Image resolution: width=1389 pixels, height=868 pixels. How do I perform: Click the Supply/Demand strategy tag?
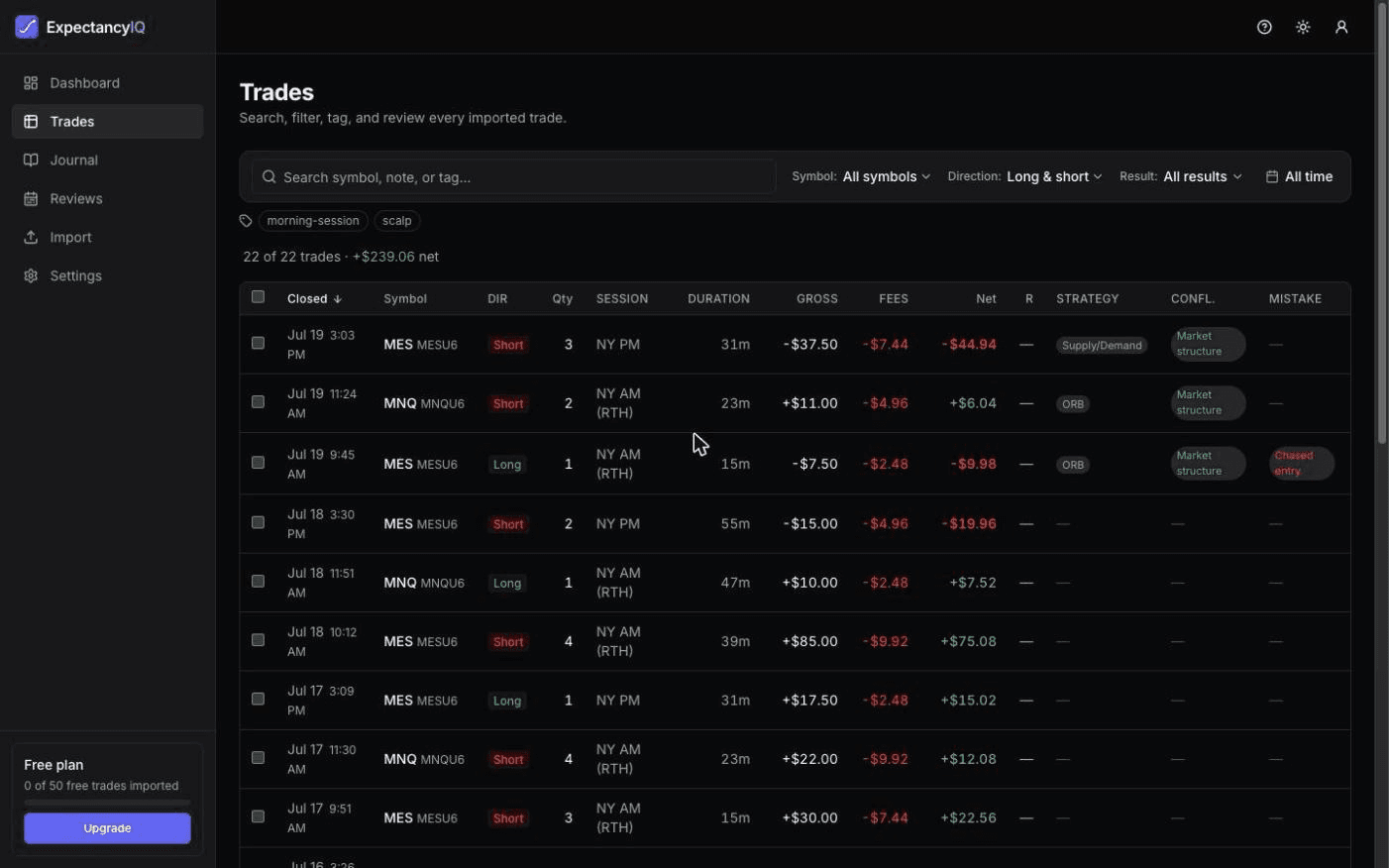tap(1102, 346)
